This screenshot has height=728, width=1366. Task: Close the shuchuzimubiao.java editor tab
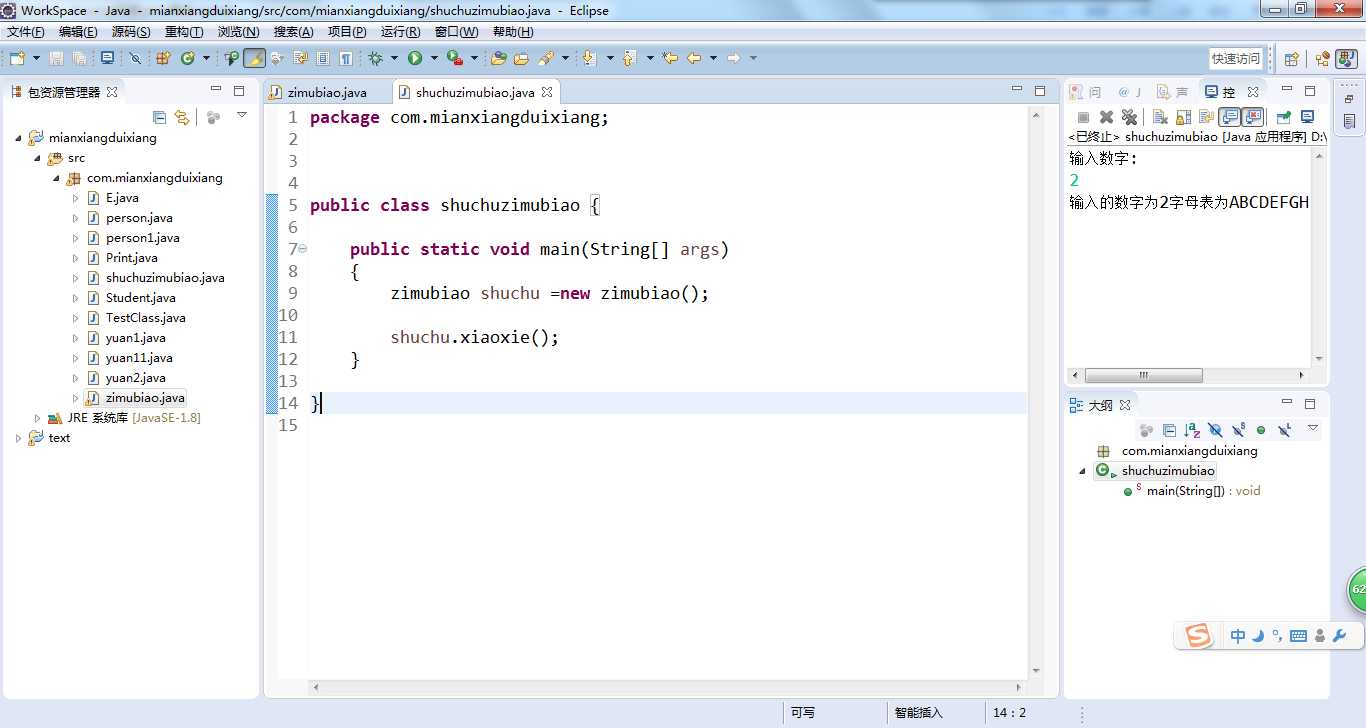547,92
